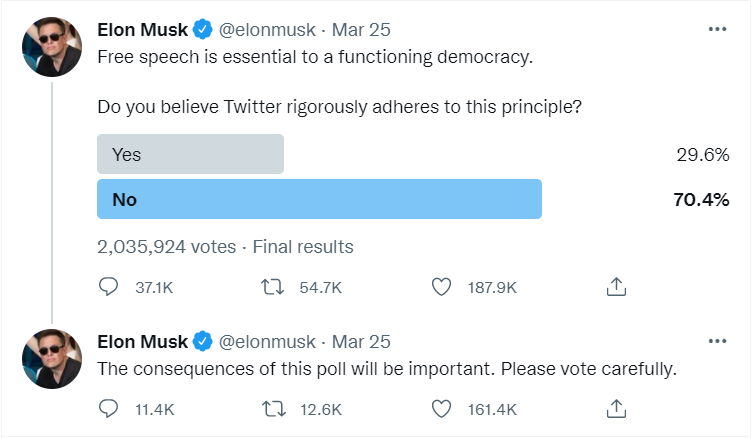Click the 'No' poll result bar
Viewport: 753px width, 438px height.
[319, 199]
